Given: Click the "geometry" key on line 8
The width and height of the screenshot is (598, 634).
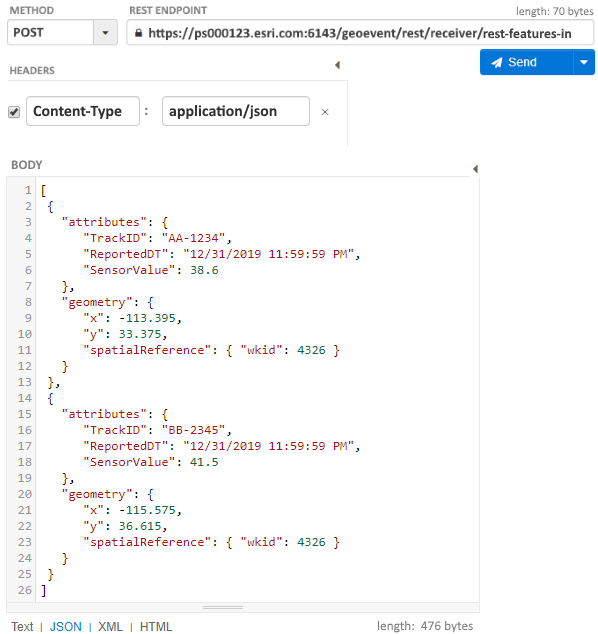Looking at the screenshot, I should [x=97, y=302].
